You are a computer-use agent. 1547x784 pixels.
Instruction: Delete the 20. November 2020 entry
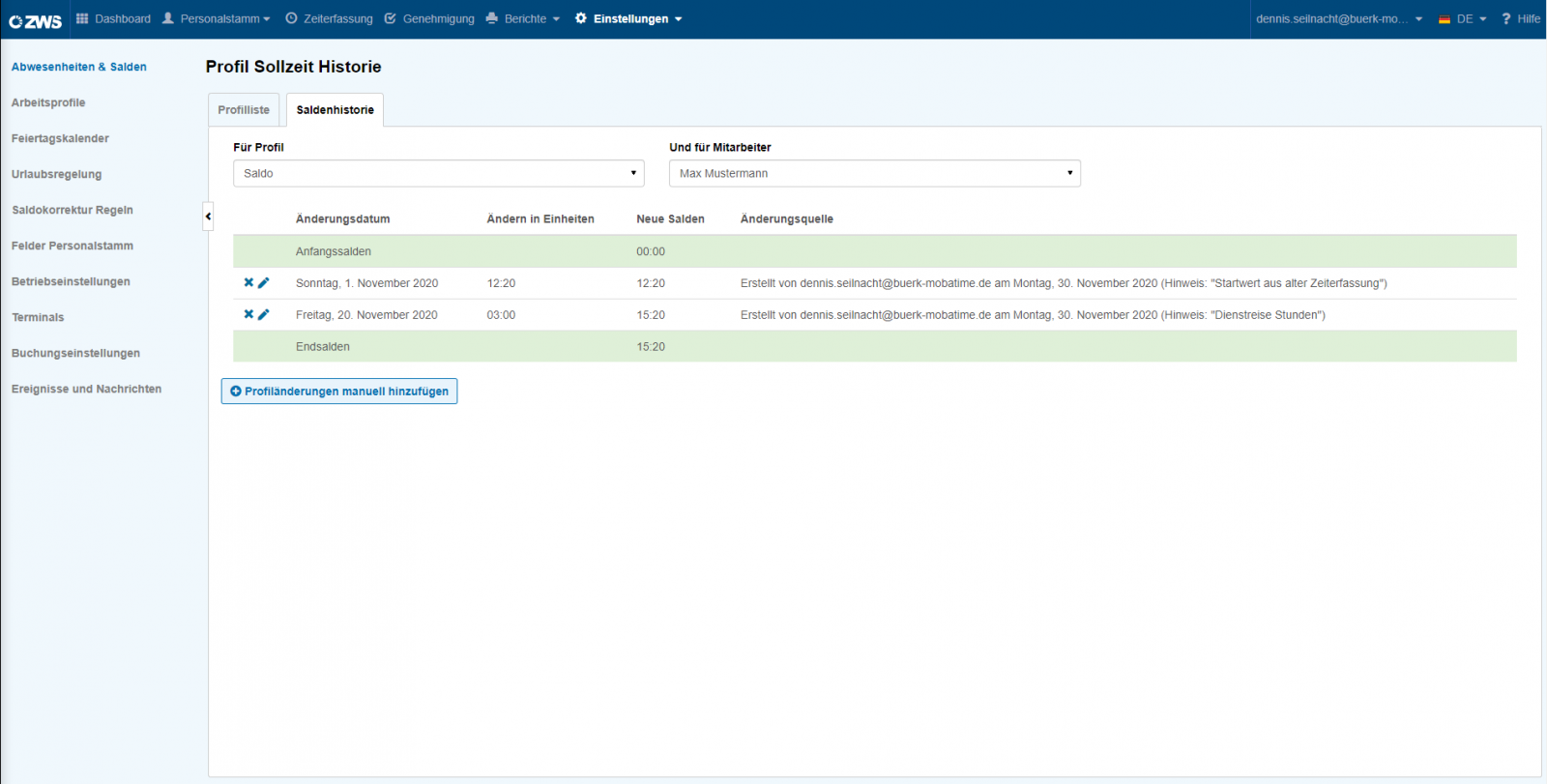(248, 314)
